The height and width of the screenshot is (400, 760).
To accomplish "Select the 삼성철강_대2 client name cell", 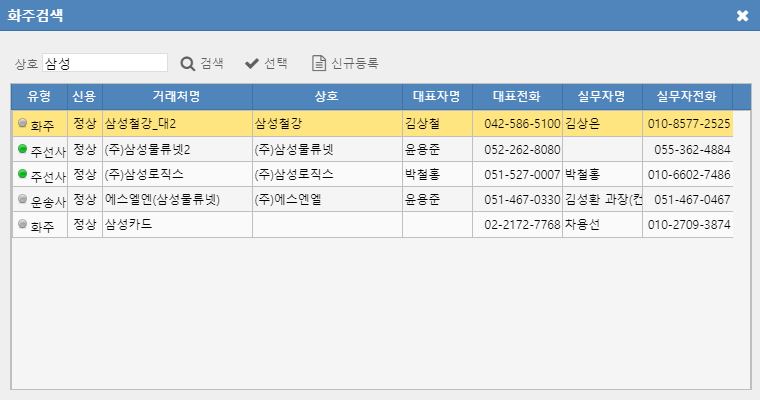I will click(177, 124).
